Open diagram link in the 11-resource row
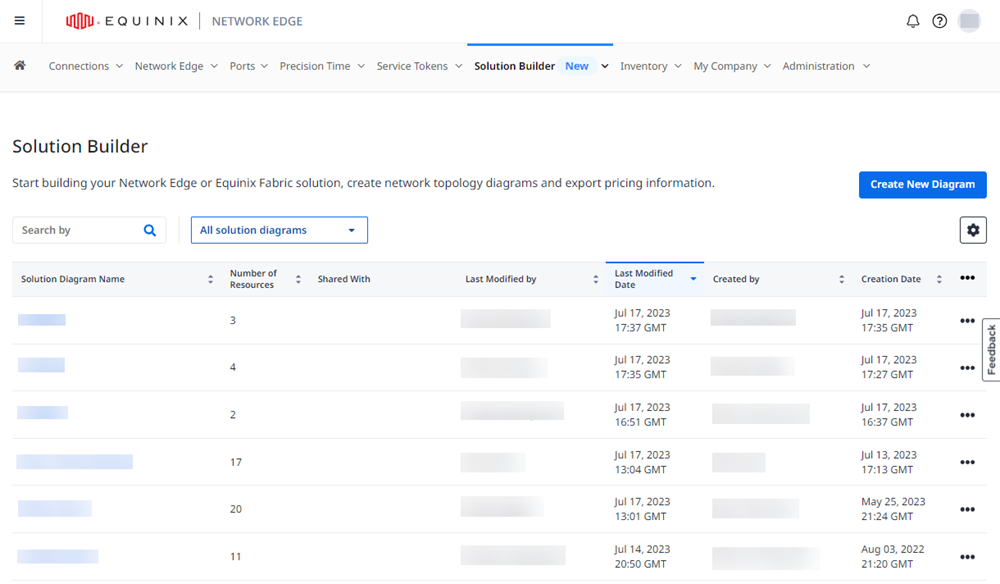Screen dimensions: 1000x584 click(57, 556)
